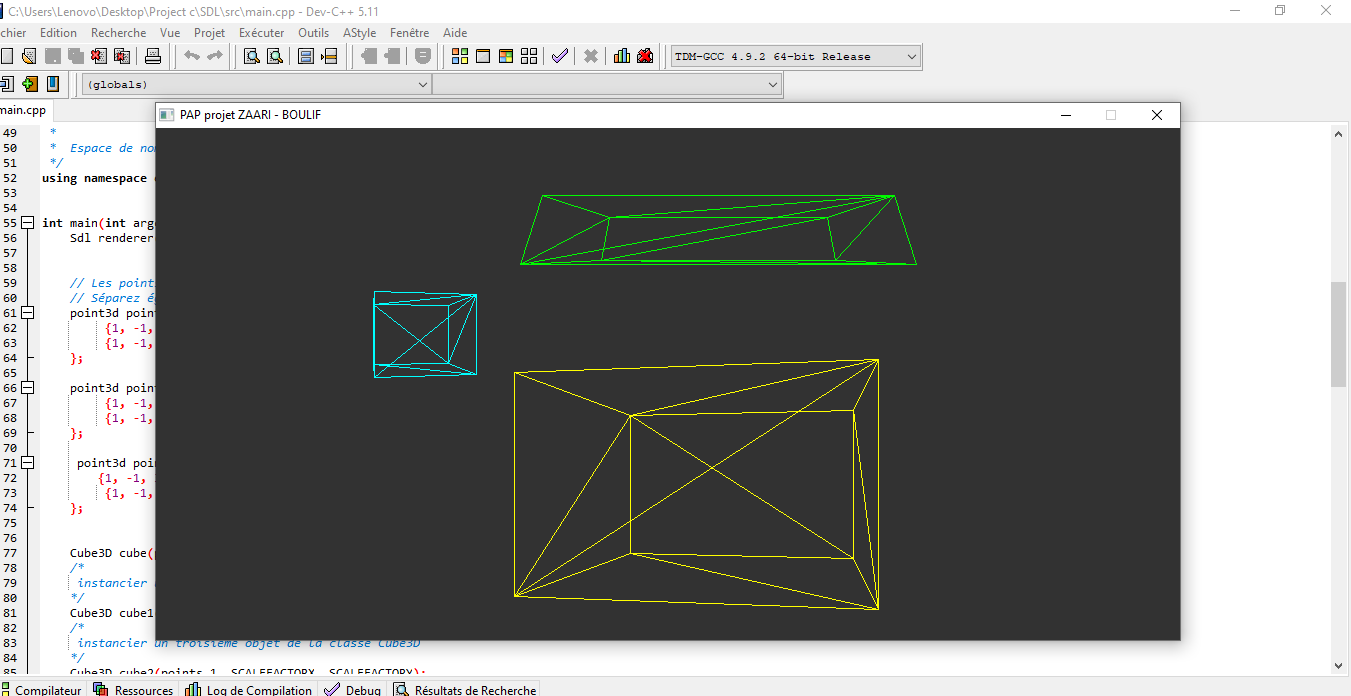Start debugging with the checkmark icon
Image resolution: width=1351 pixels, height=696 pixels.
click(560, 56)
